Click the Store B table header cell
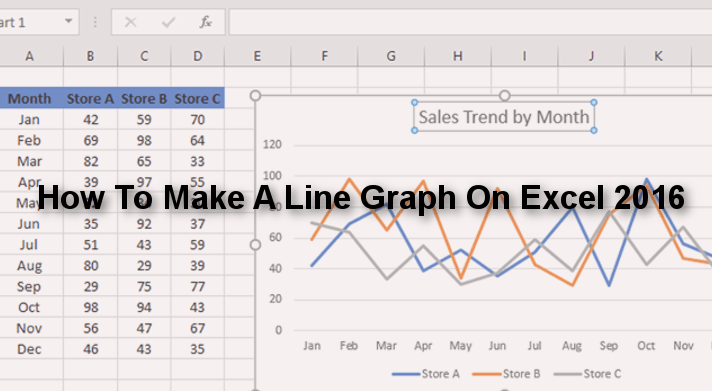Image resolution: width=712 pixels, height=391 pixels. click(x=144, y=99)
